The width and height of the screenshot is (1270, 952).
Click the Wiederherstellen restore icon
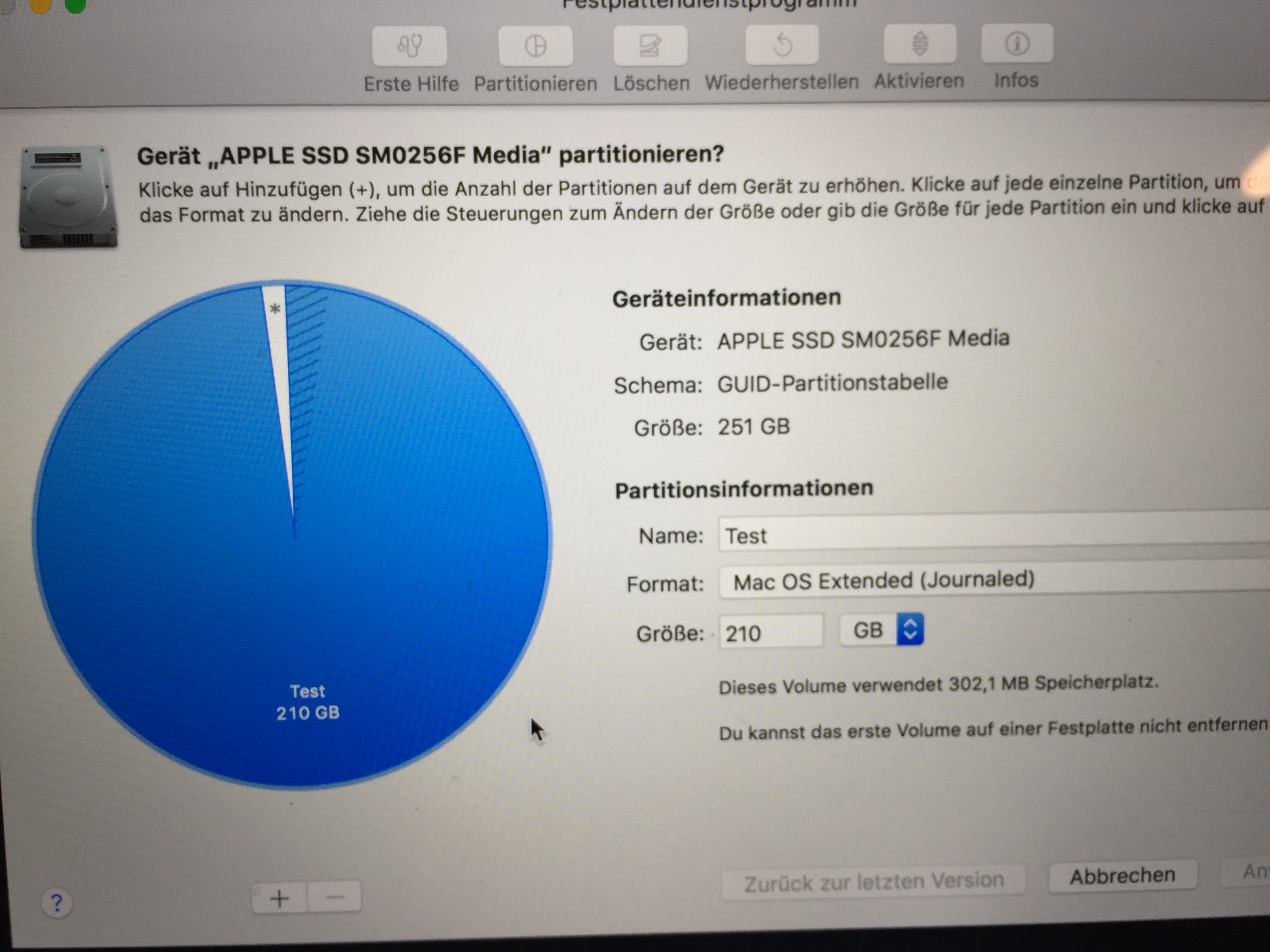(x=782, y=45)
